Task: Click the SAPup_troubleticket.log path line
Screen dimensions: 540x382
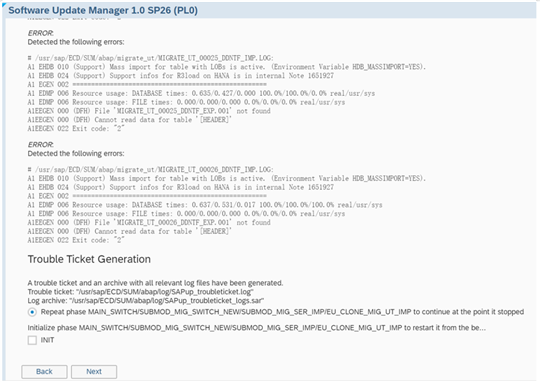Action: pos(141,292)
